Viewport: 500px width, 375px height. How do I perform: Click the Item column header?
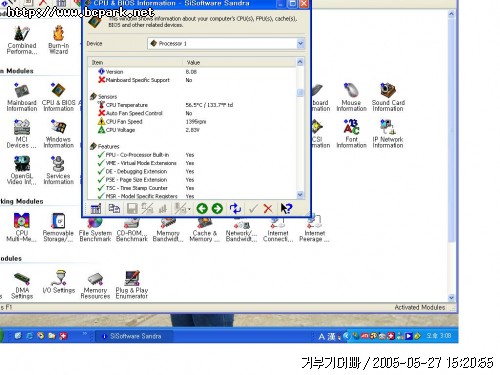click(x=136, y=62)
